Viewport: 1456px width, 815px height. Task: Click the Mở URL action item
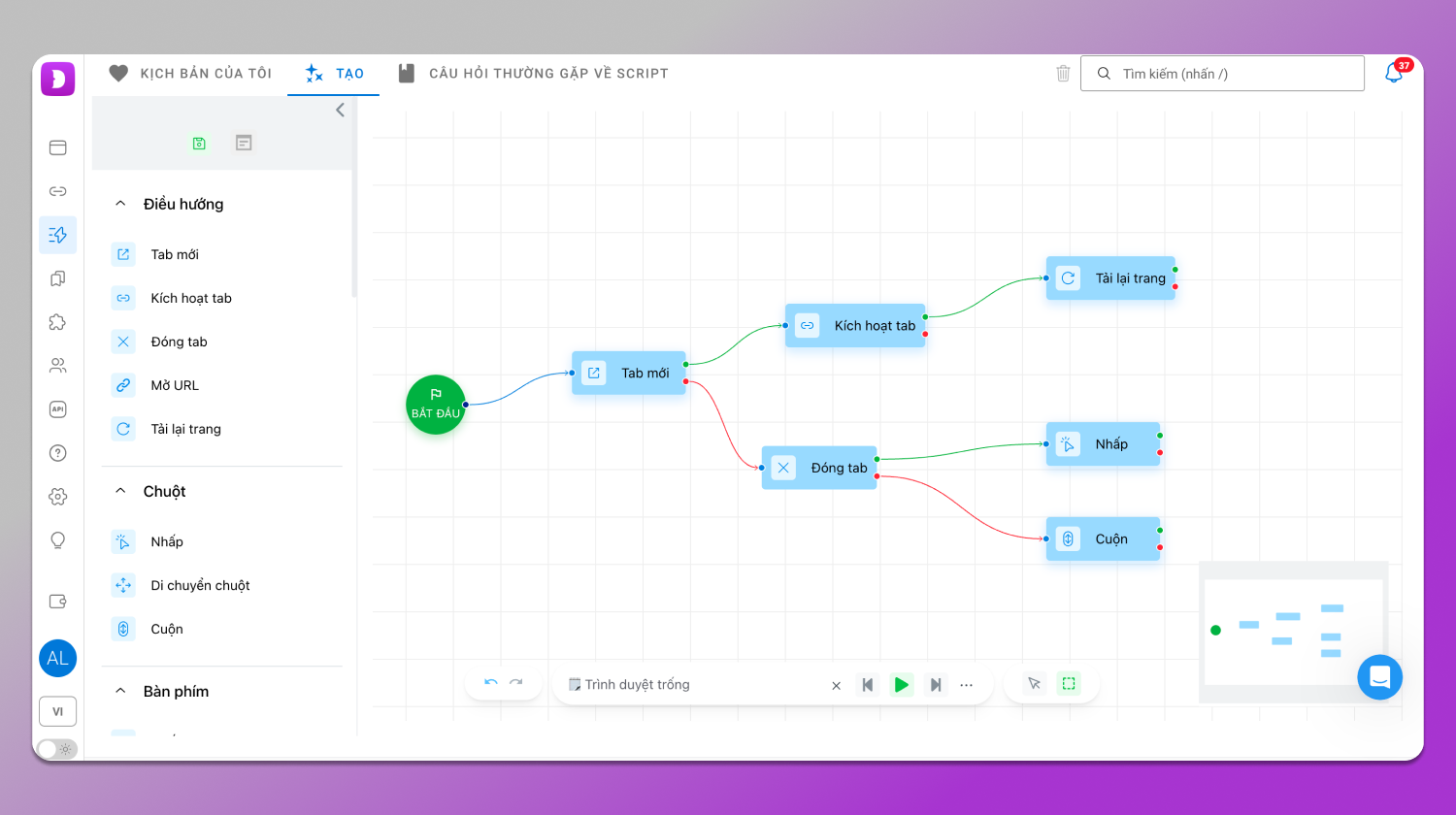[x=175, y=385]
